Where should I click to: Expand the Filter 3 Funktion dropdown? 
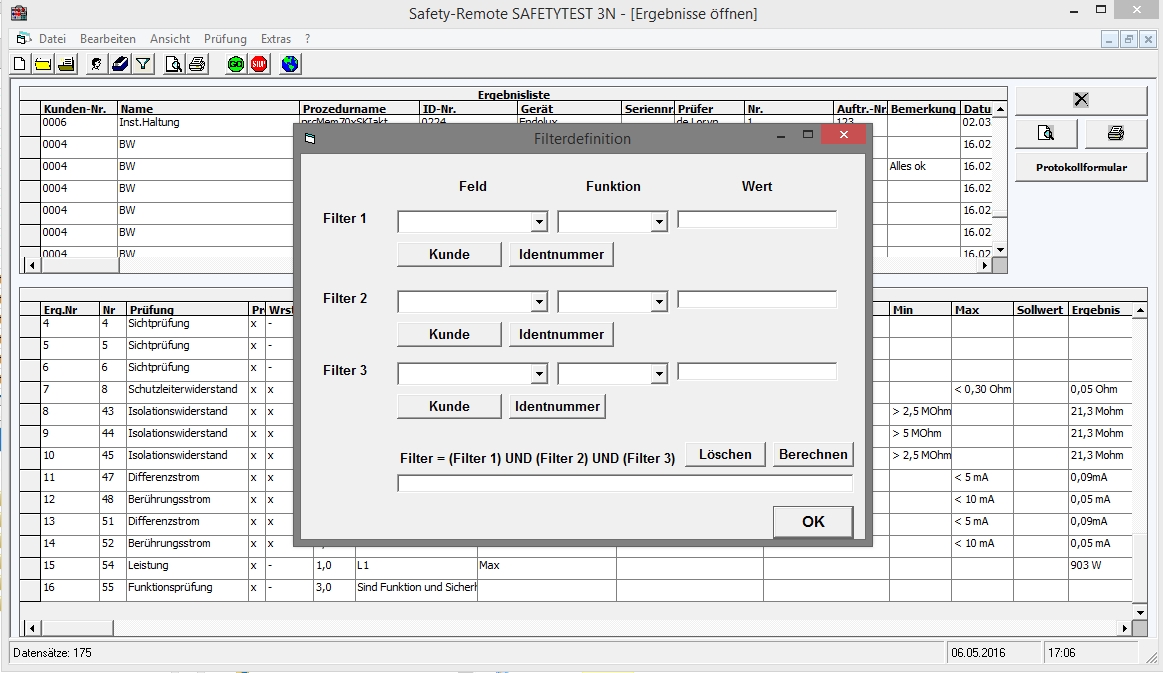point(659,374)
